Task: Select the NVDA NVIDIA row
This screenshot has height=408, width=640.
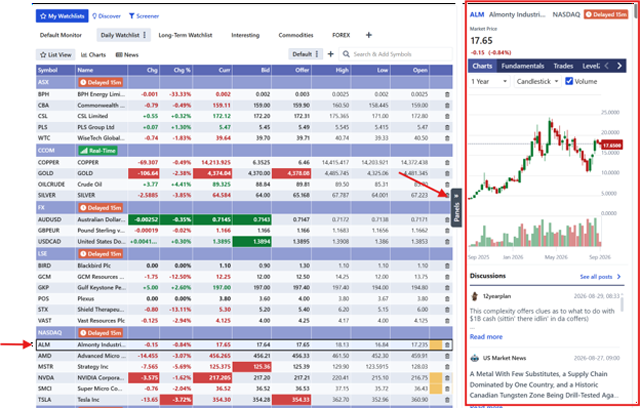Action: pyautogui.click(x=244, y=378)
